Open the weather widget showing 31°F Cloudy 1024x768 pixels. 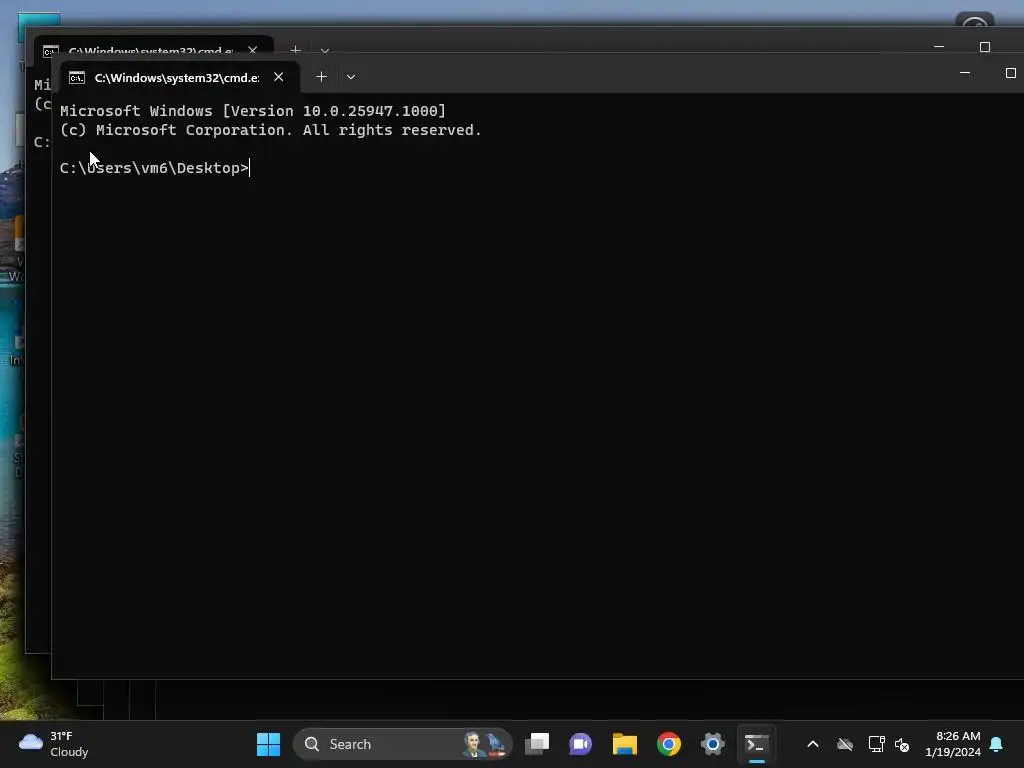54,744
